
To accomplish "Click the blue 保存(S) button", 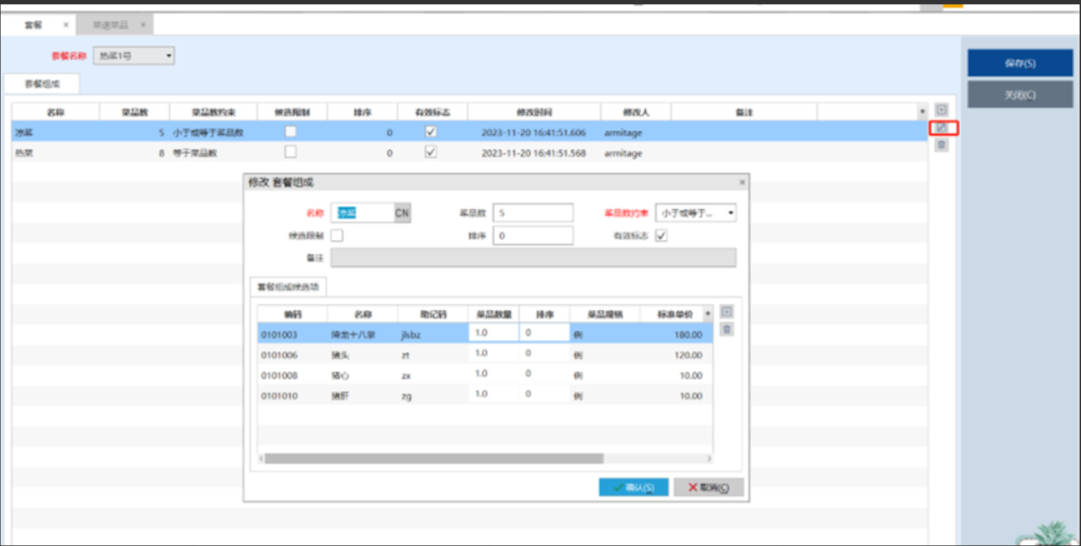I will 1019,63.
